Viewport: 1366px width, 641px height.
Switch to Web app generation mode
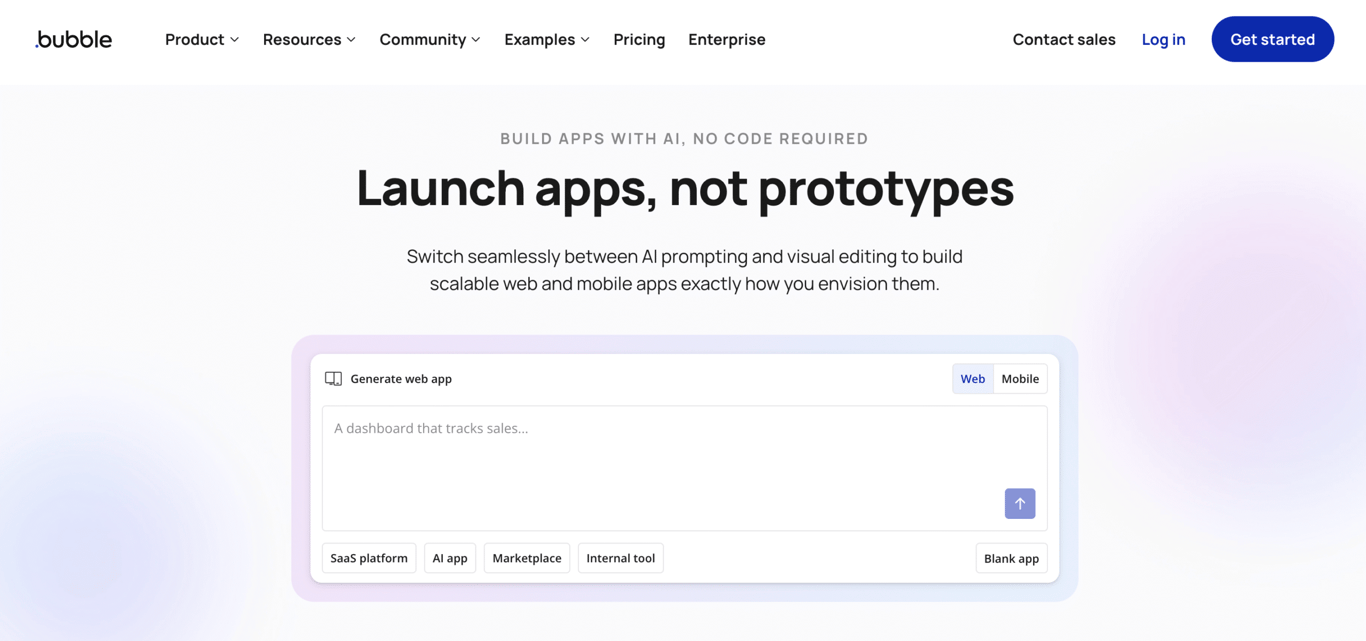tap(972, 378)
